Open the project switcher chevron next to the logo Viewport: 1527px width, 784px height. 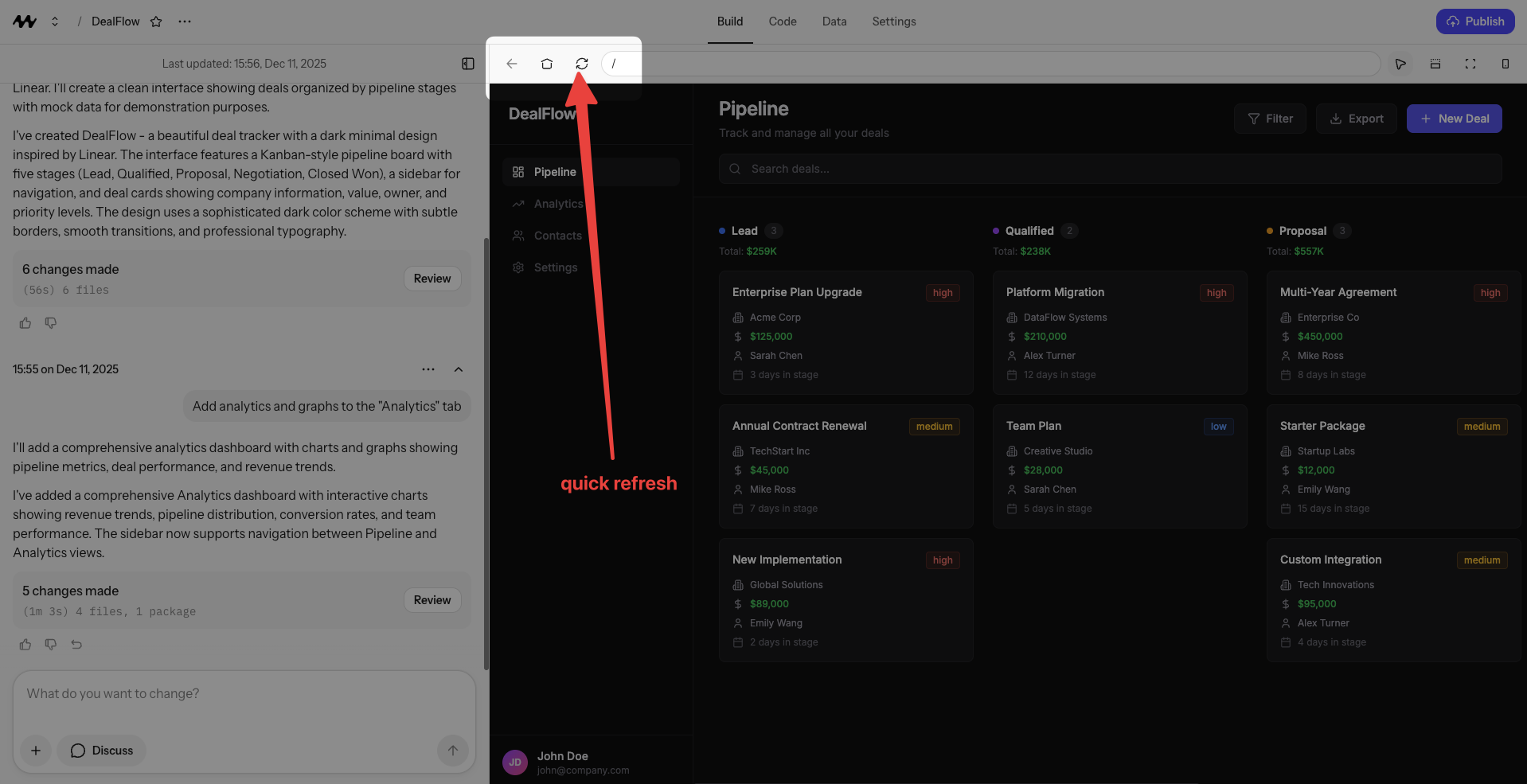(54, 21)
